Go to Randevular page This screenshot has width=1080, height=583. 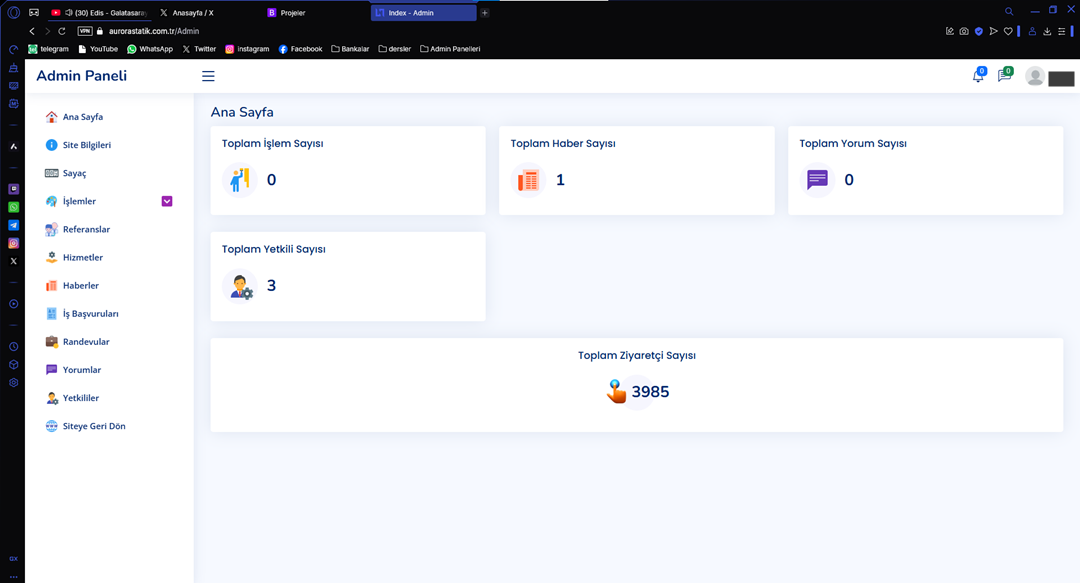tap(86, 342)
